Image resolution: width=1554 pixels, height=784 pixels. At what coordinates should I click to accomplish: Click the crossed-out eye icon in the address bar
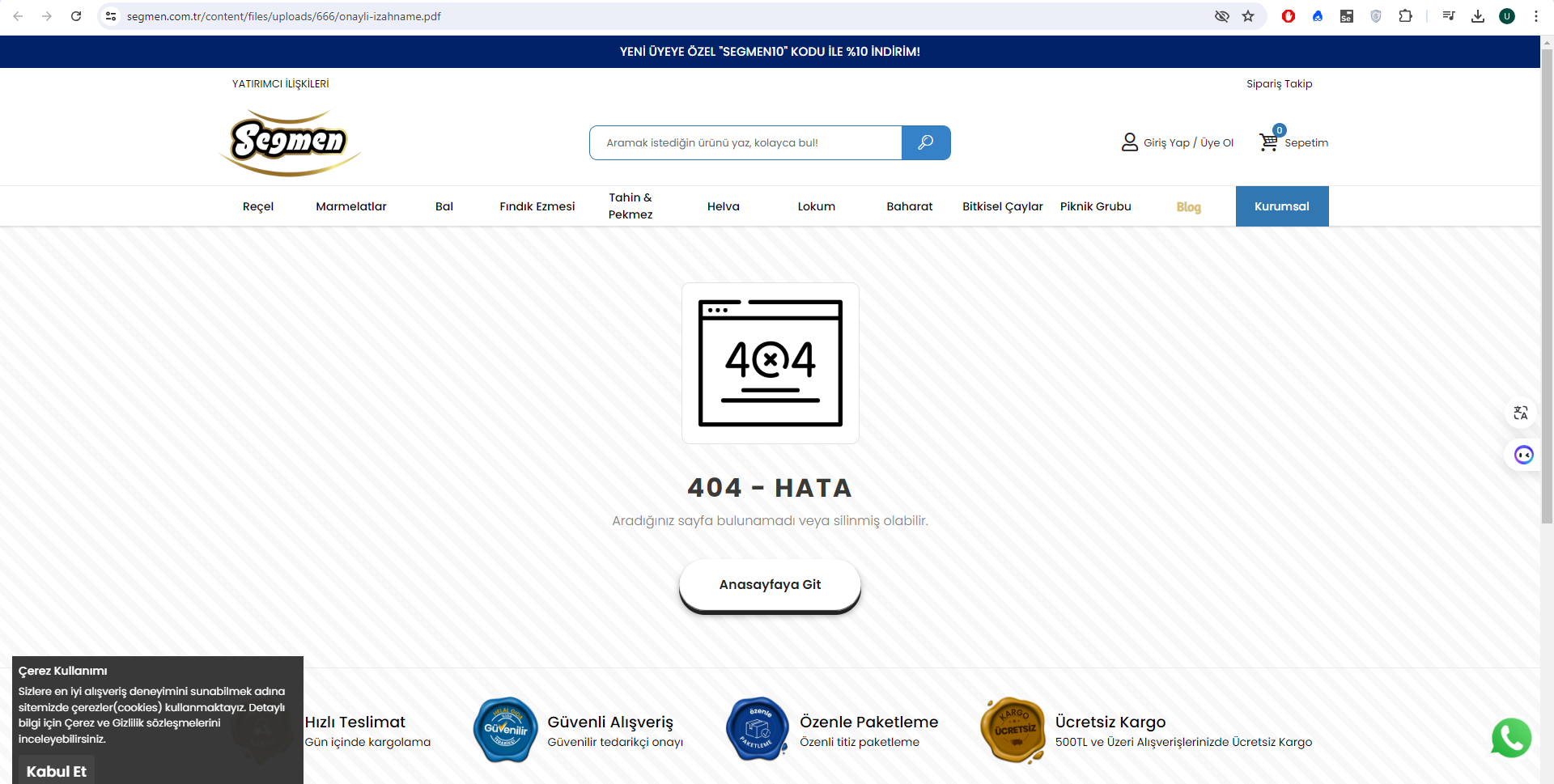click(1222, 16)
